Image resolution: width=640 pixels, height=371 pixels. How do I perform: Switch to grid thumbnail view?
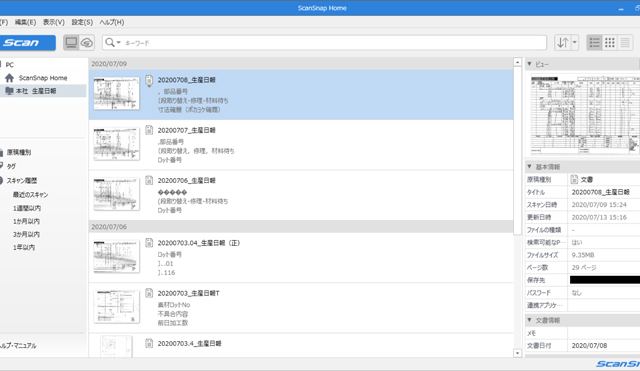click(610, 42)
